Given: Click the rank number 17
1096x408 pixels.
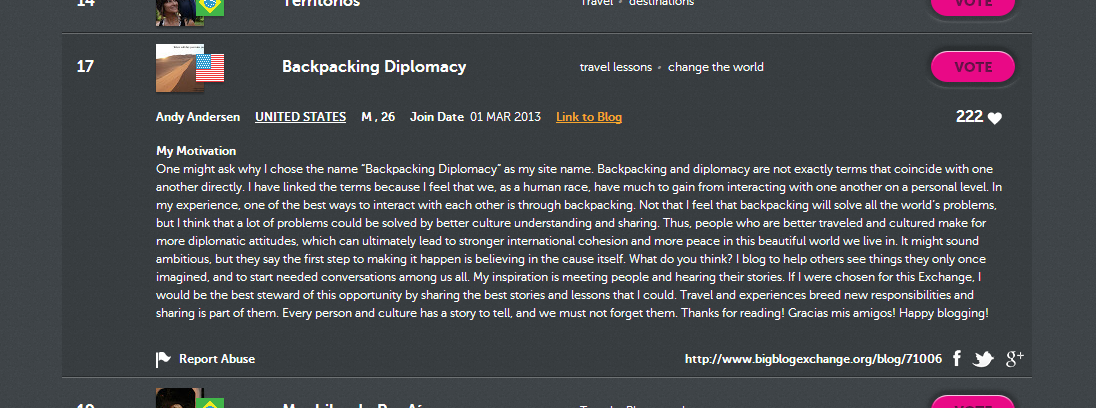Looking at the screenshot, I should (x=85, y=67).
